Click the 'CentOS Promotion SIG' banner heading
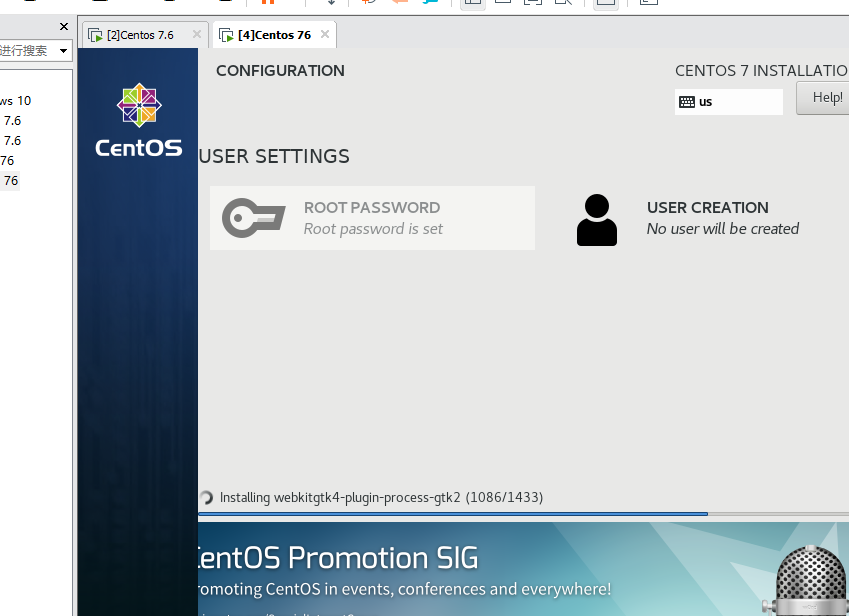This screenshot has width=849, height=616. (x=338, y=558)
